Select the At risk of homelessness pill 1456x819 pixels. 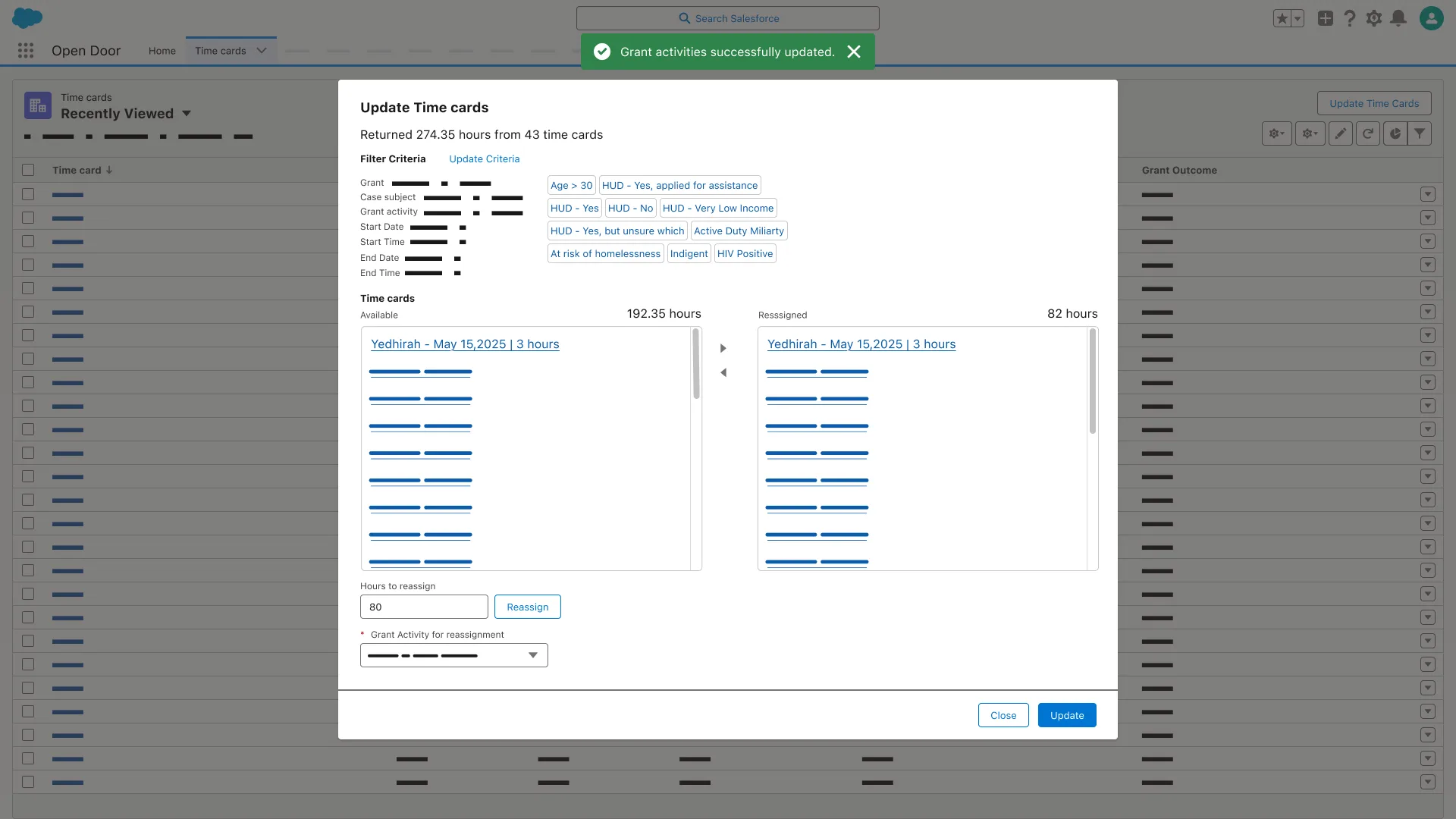(605, 253)
